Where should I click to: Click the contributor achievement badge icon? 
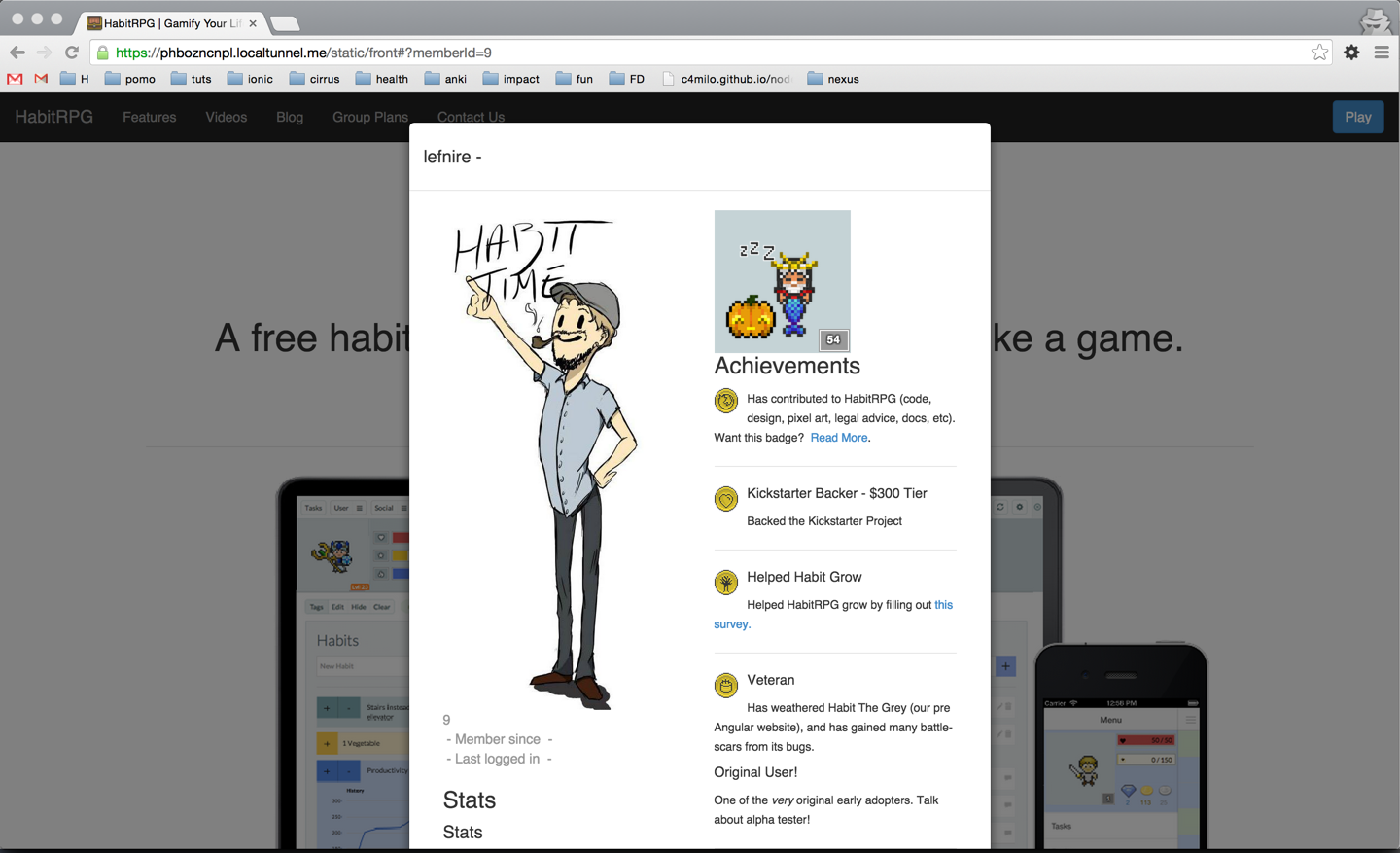(726, 400)
